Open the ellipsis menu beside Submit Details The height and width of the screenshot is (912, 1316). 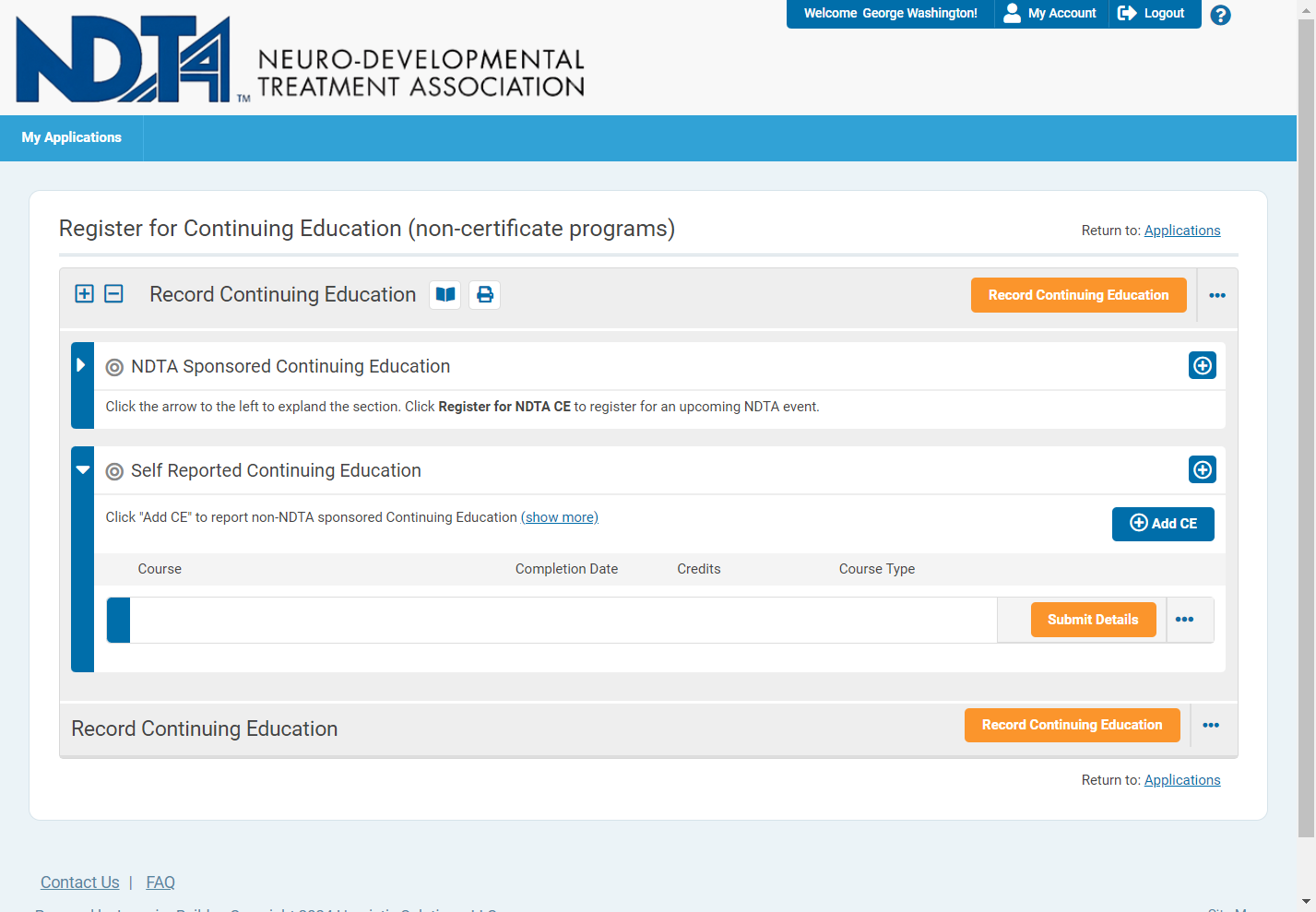(1185, 620)
